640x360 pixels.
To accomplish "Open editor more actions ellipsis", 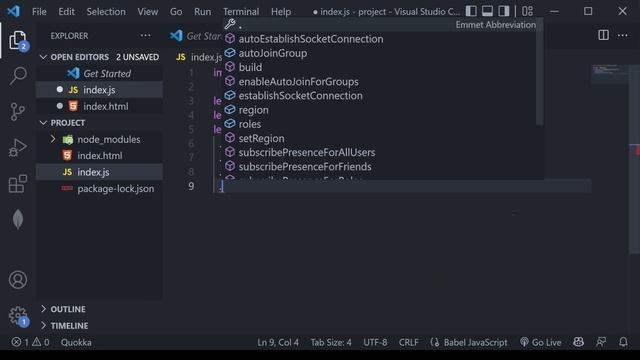I will tap(622, 36).
